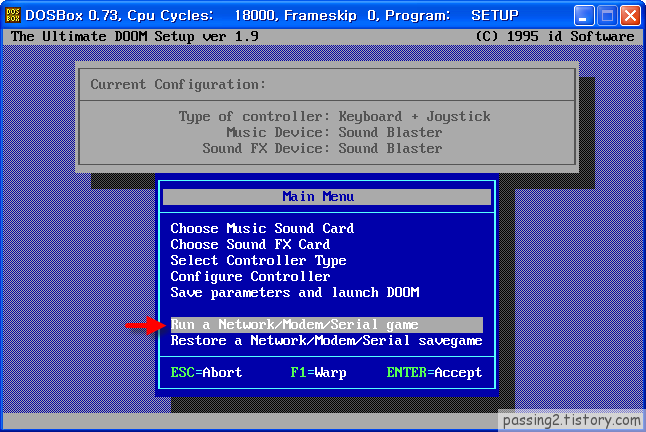Click Type of controller: Keyboard + Joystick line
Screen dimensions: 646x432
[x=335, y=117]
